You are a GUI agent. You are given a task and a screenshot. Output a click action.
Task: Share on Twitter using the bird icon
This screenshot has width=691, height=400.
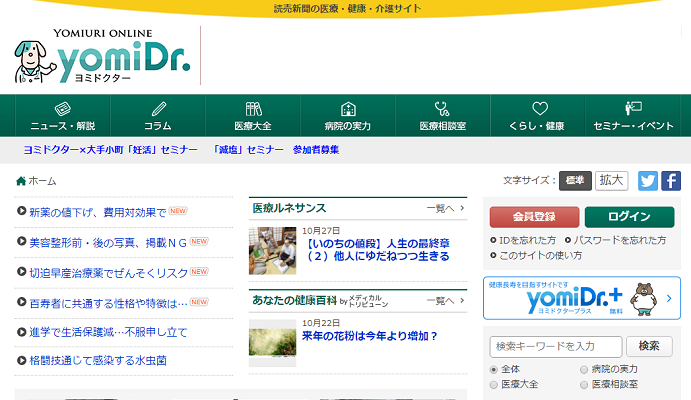click(647, 181)
